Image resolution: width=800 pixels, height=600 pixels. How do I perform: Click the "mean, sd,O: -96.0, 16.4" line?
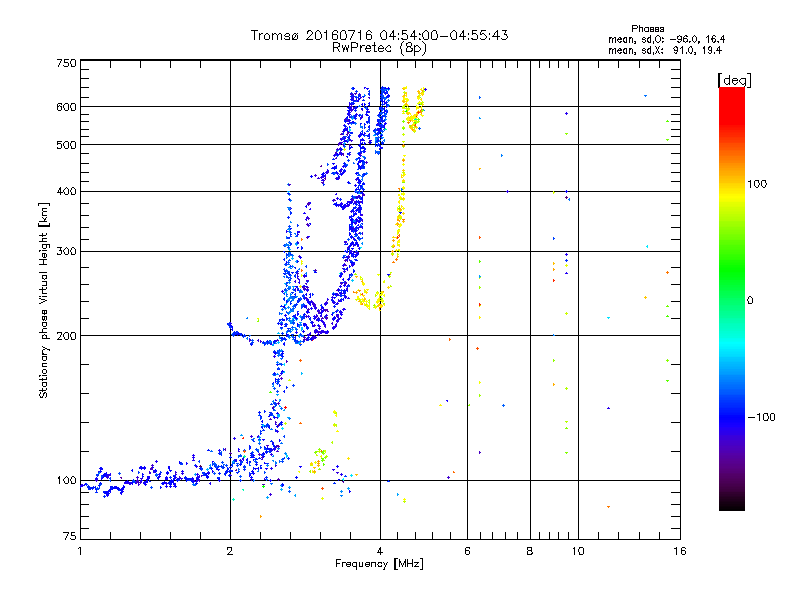(666, 39)
